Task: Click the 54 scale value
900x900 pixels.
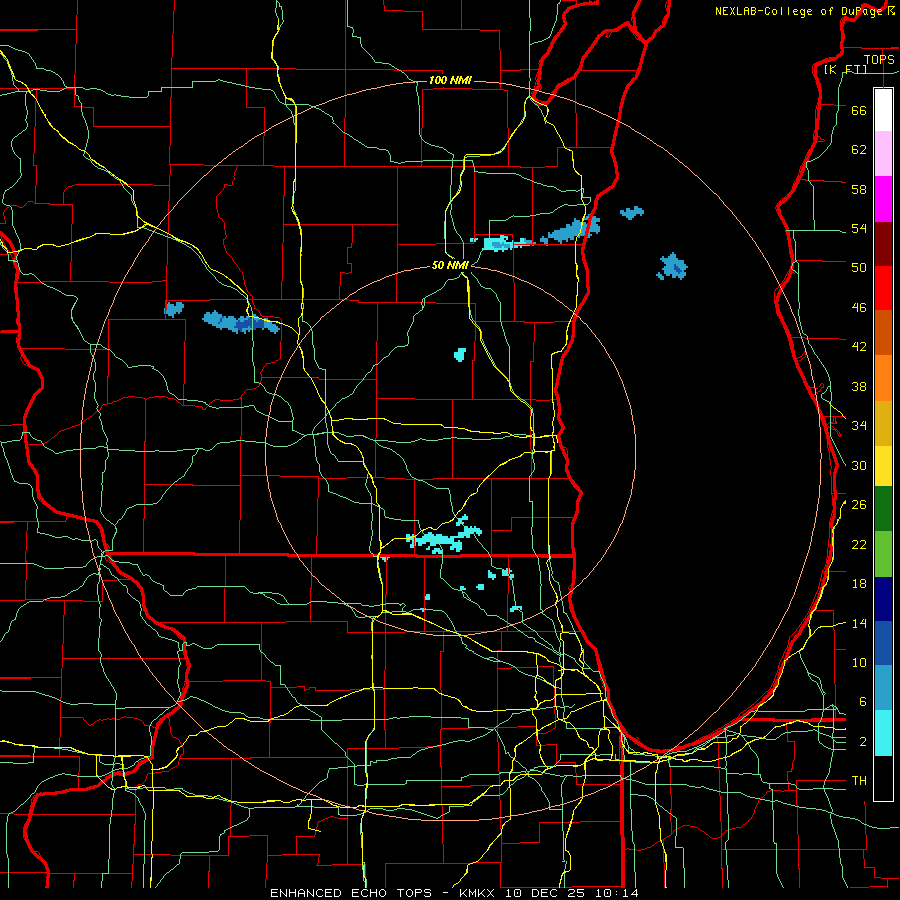Action: (859, 228)
